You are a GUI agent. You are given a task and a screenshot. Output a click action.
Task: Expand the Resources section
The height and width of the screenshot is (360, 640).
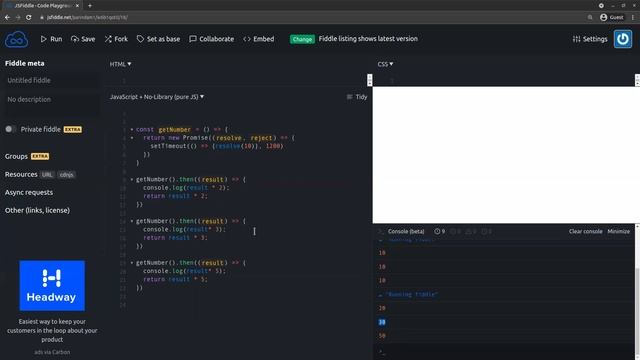(21, 174)
